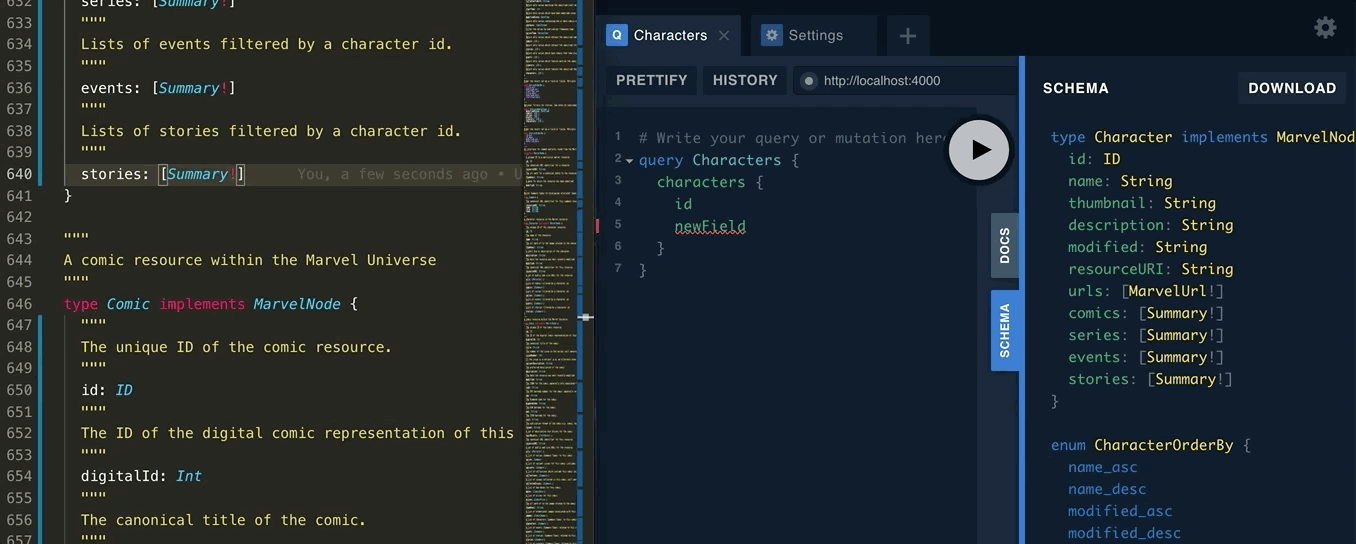The height and width of the screenshot is (544, 1356).
Task: Run the query with the play button
Action: 978,150
